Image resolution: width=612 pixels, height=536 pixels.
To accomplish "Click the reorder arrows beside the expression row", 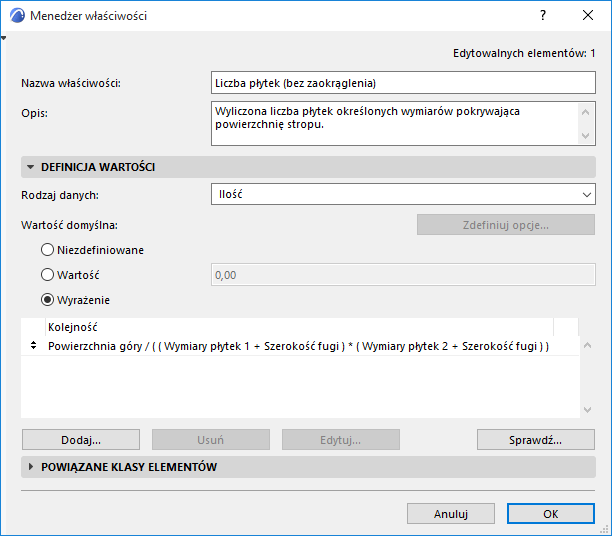I will point(34,345).
